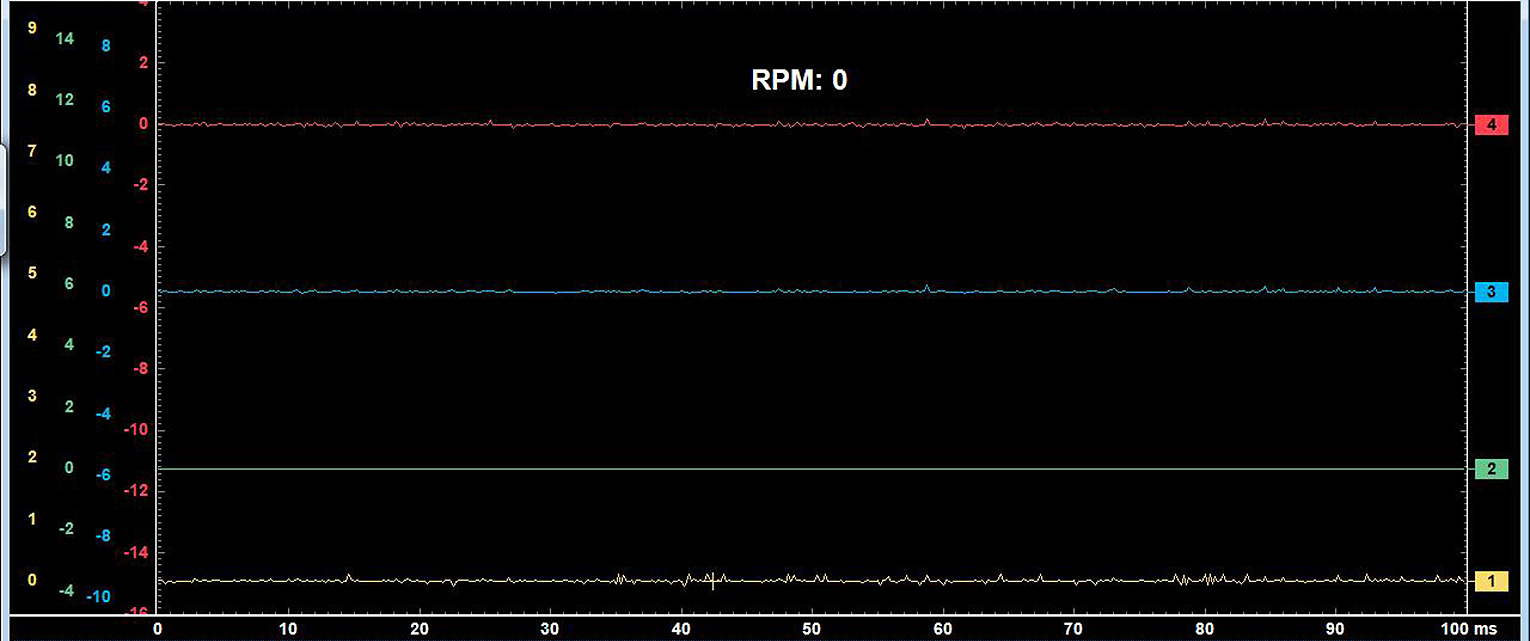
Task: Click the green channel 2 marker
Action: 1491,469
